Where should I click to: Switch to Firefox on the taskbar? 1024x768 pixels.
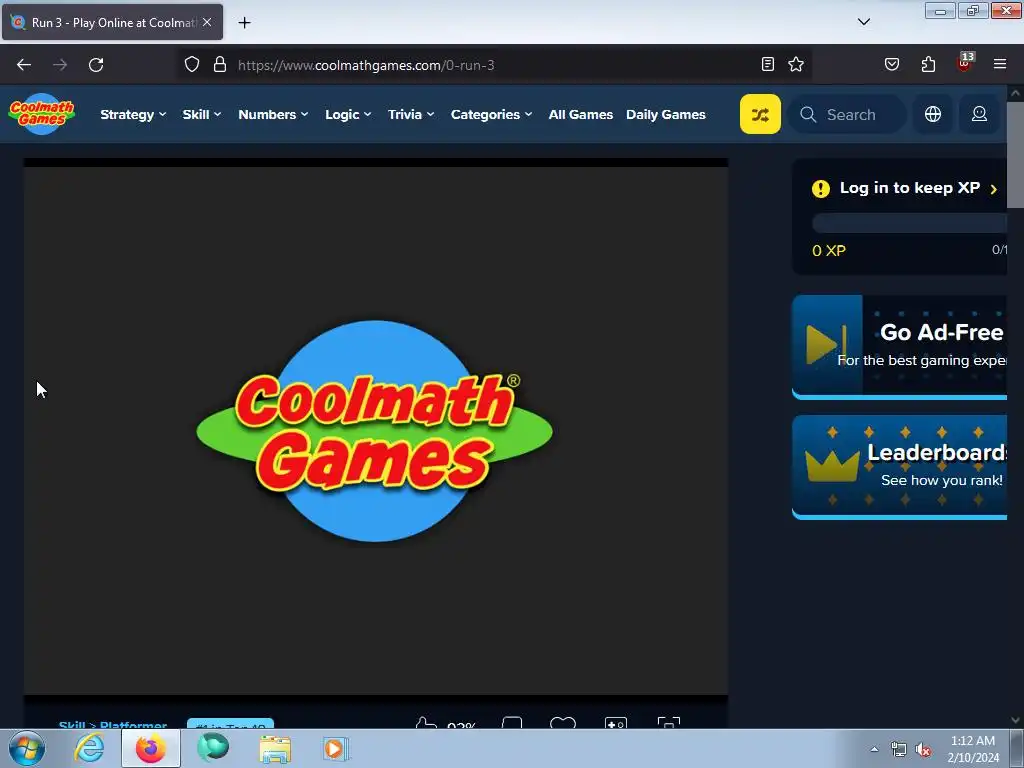tap(150, 748)
